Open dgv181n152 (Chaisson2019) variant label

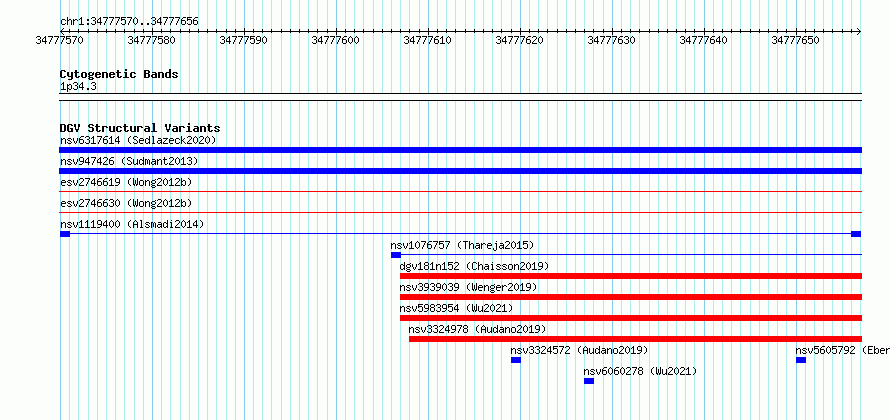[x=474, y=266]
